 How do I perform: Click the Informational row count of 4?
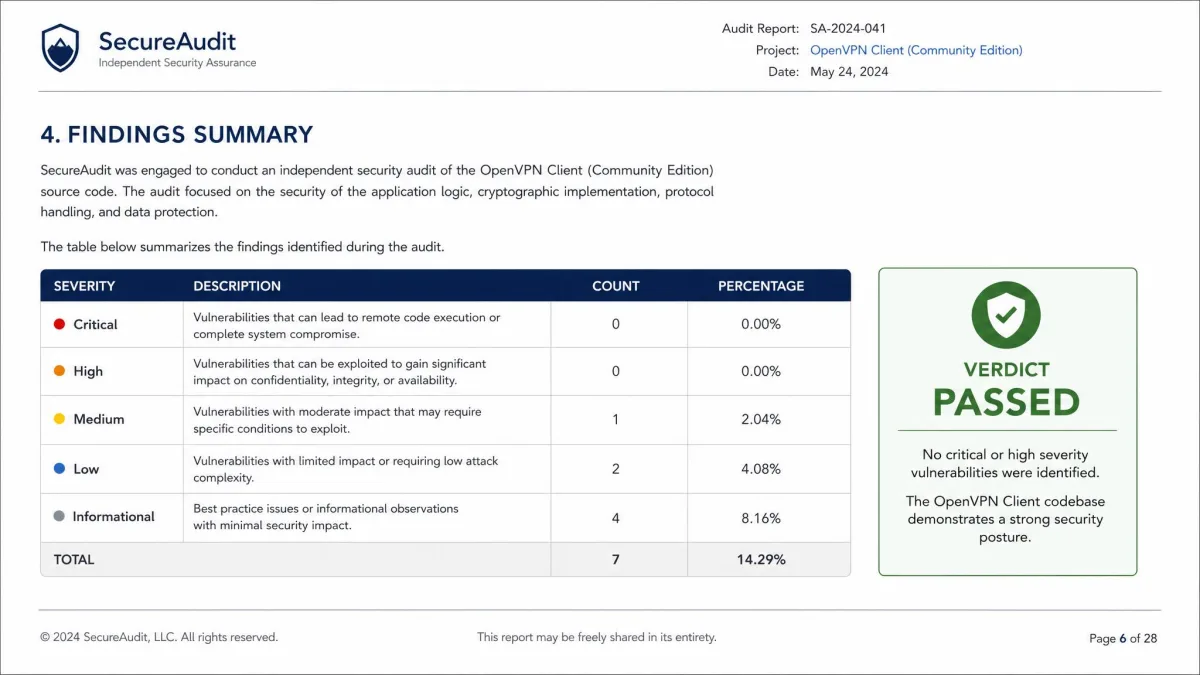click(616, 518)
